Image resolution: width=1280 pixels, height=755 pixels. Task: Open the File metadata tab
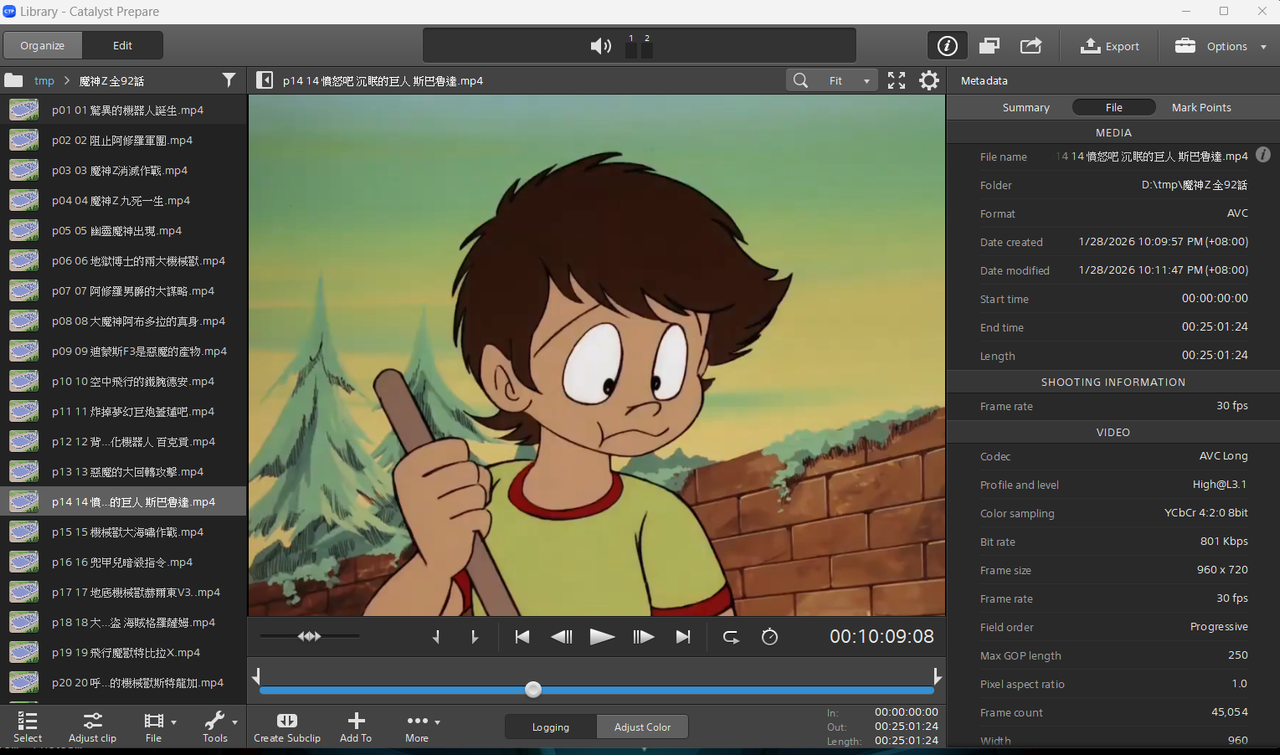(x=1114, y=107)
